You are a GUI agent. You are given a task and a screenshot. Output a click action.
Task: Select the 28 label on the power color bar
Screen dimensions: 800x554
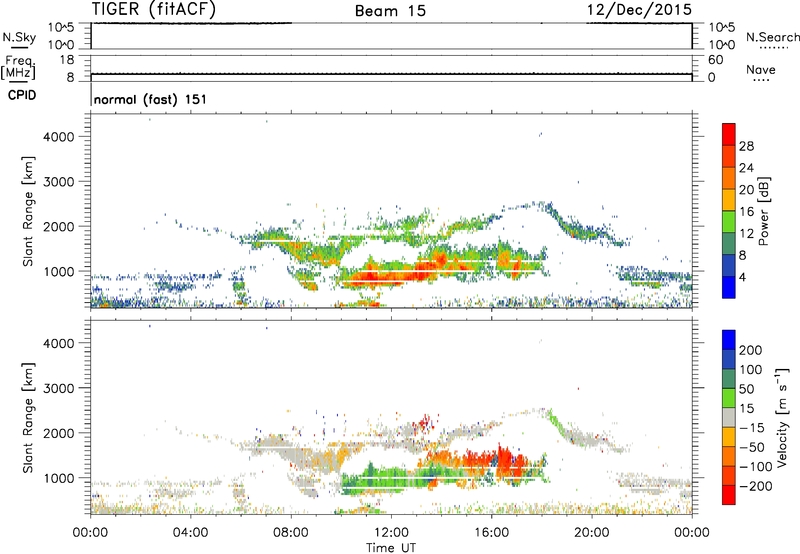point(746,146)
